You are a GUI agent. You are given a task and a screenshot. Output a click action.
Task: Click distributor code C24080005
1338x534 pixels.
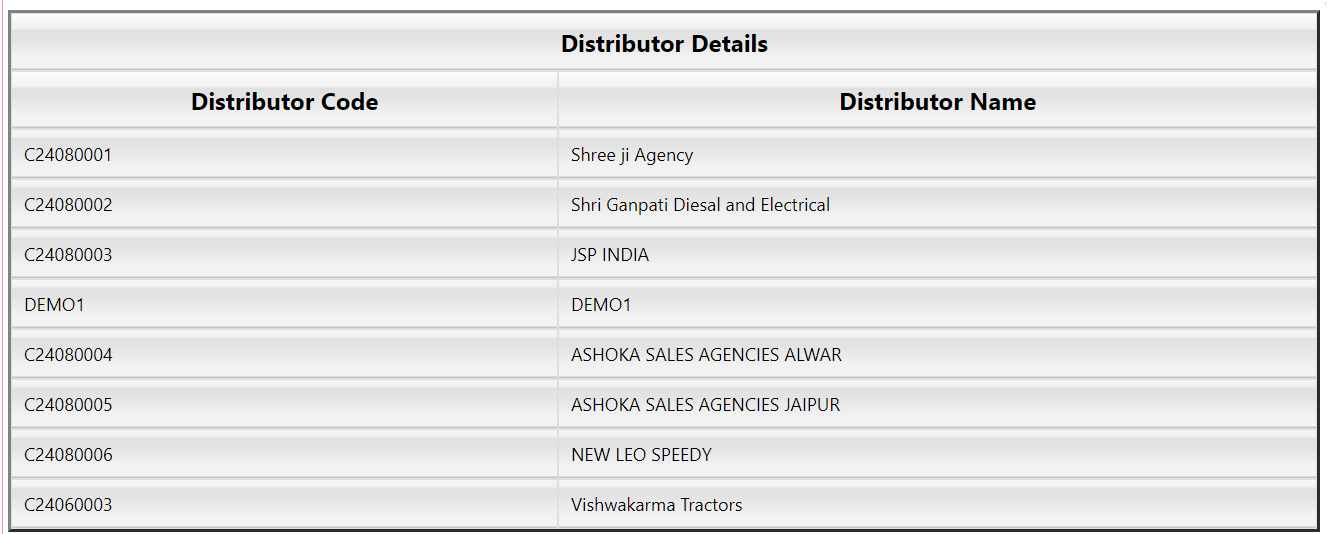coord(68,405)
